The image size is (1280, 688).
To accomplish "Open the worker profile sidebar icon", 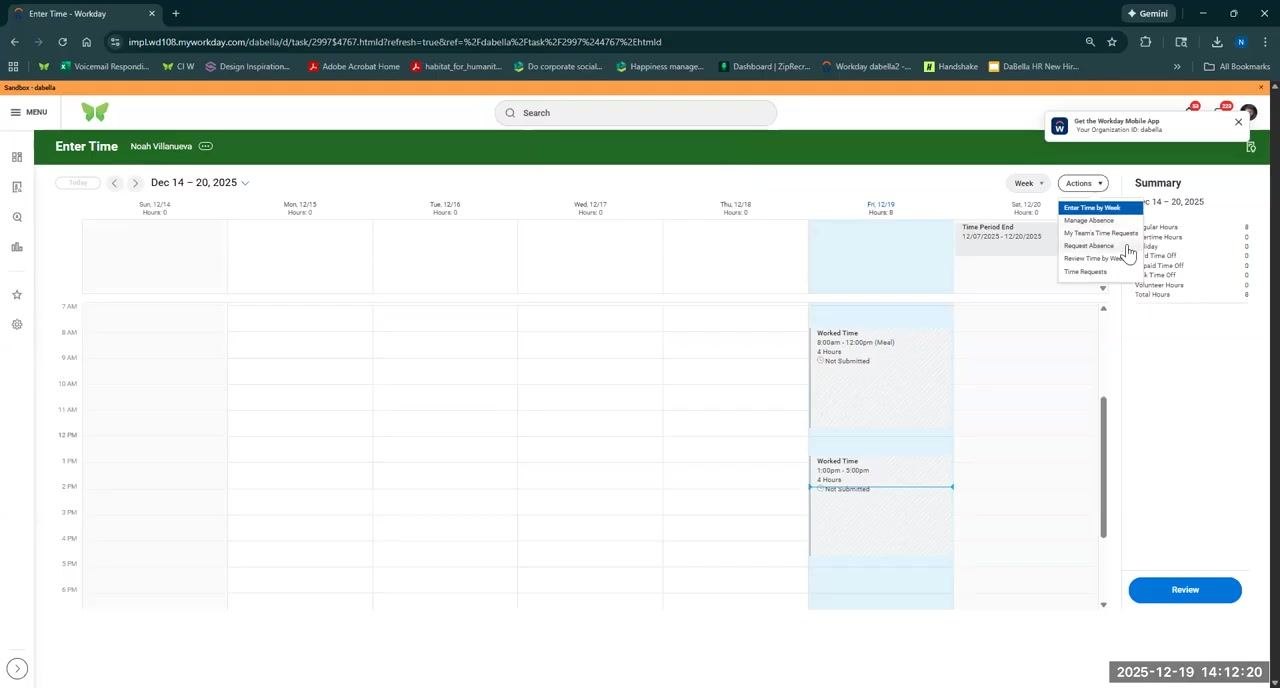I will pyautogui.click(x=17, y=187).
